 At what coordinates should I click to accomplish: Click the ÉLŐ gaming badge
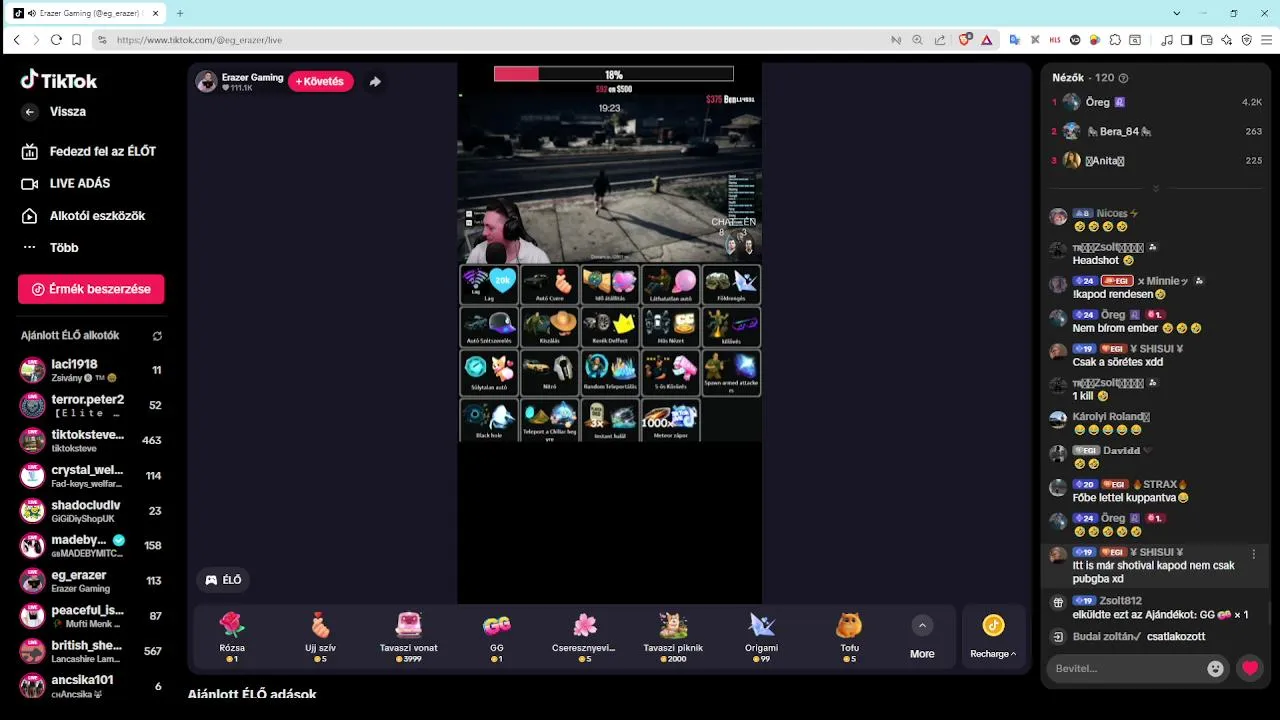click(223, 579)
